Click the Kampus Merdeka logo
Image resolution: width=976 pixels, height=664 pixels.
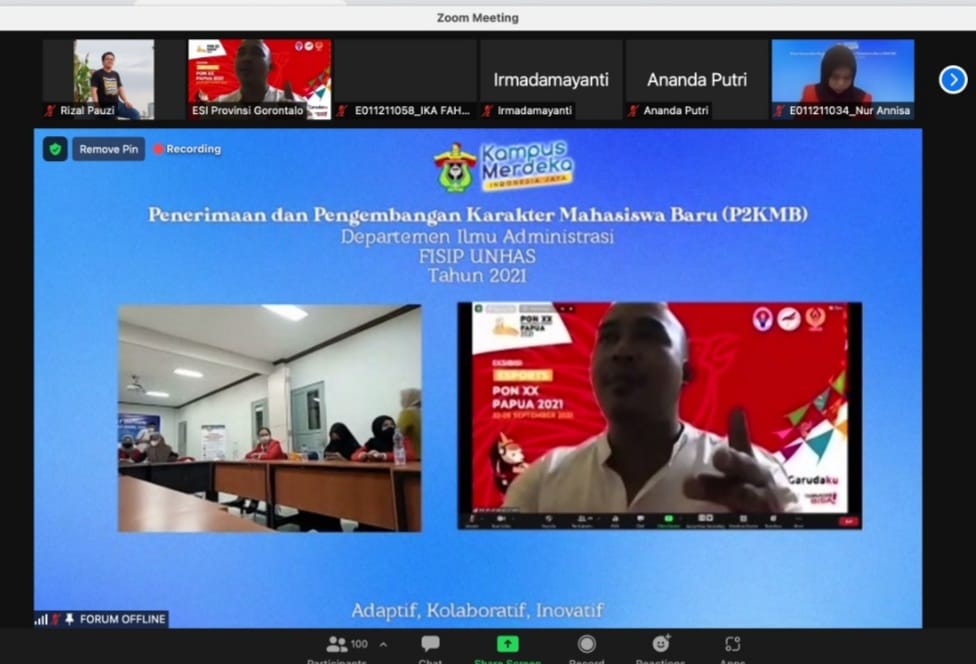coord(527,164)
